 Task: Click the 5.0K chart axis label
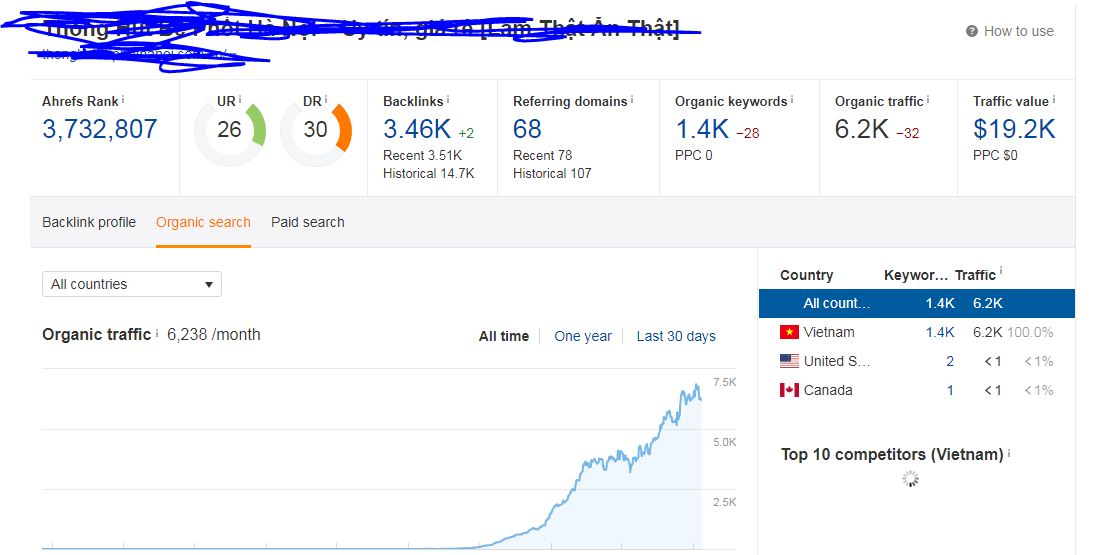pos(725,442)
